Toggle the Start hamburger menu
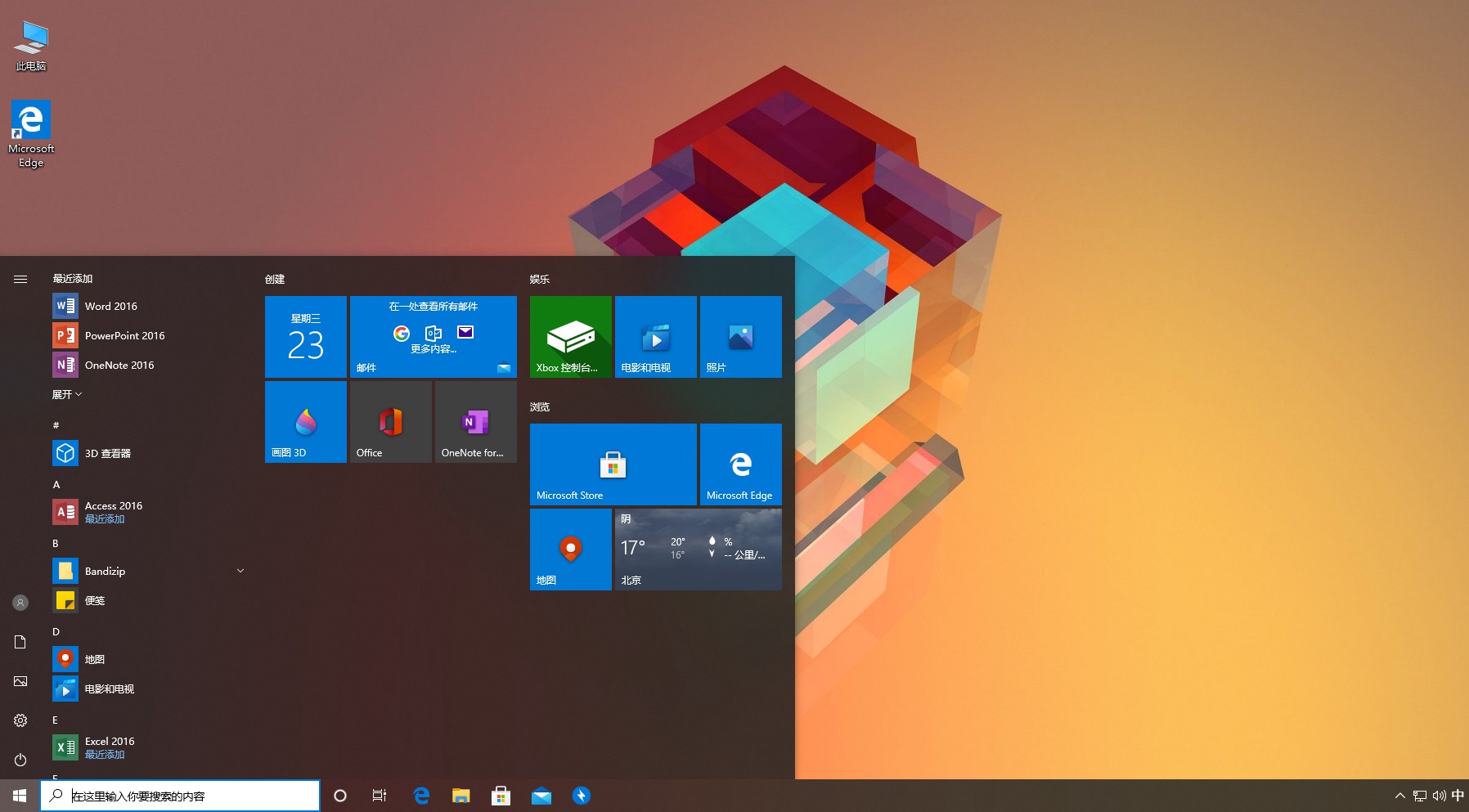 (20, 279)
